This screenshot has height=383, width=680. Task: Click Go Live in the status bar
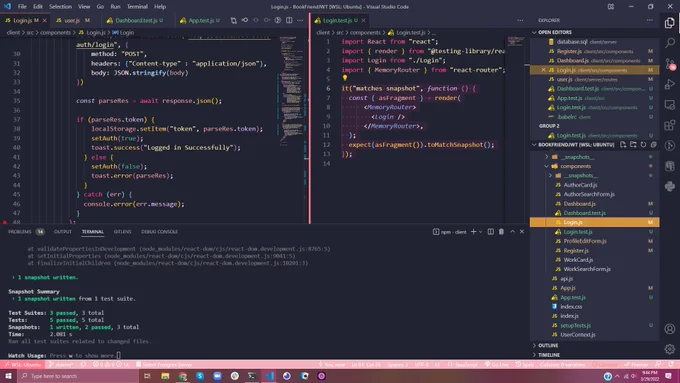497,364
